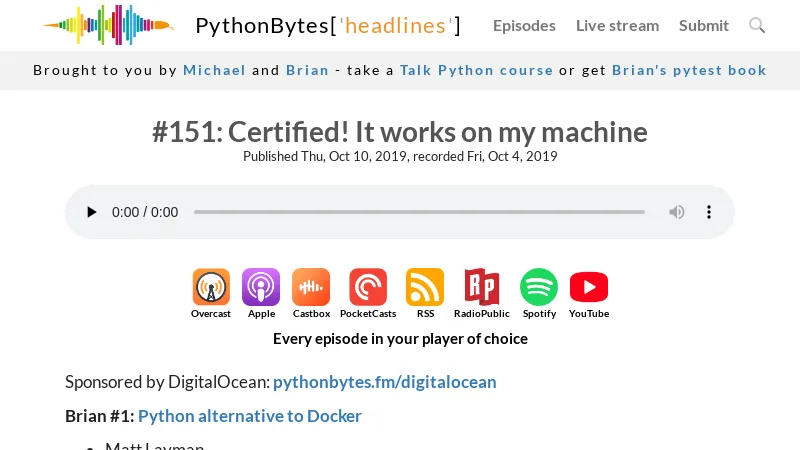The image size is (800, 450).
Task: Open the RSS feed icon
Action: point(425,288)
